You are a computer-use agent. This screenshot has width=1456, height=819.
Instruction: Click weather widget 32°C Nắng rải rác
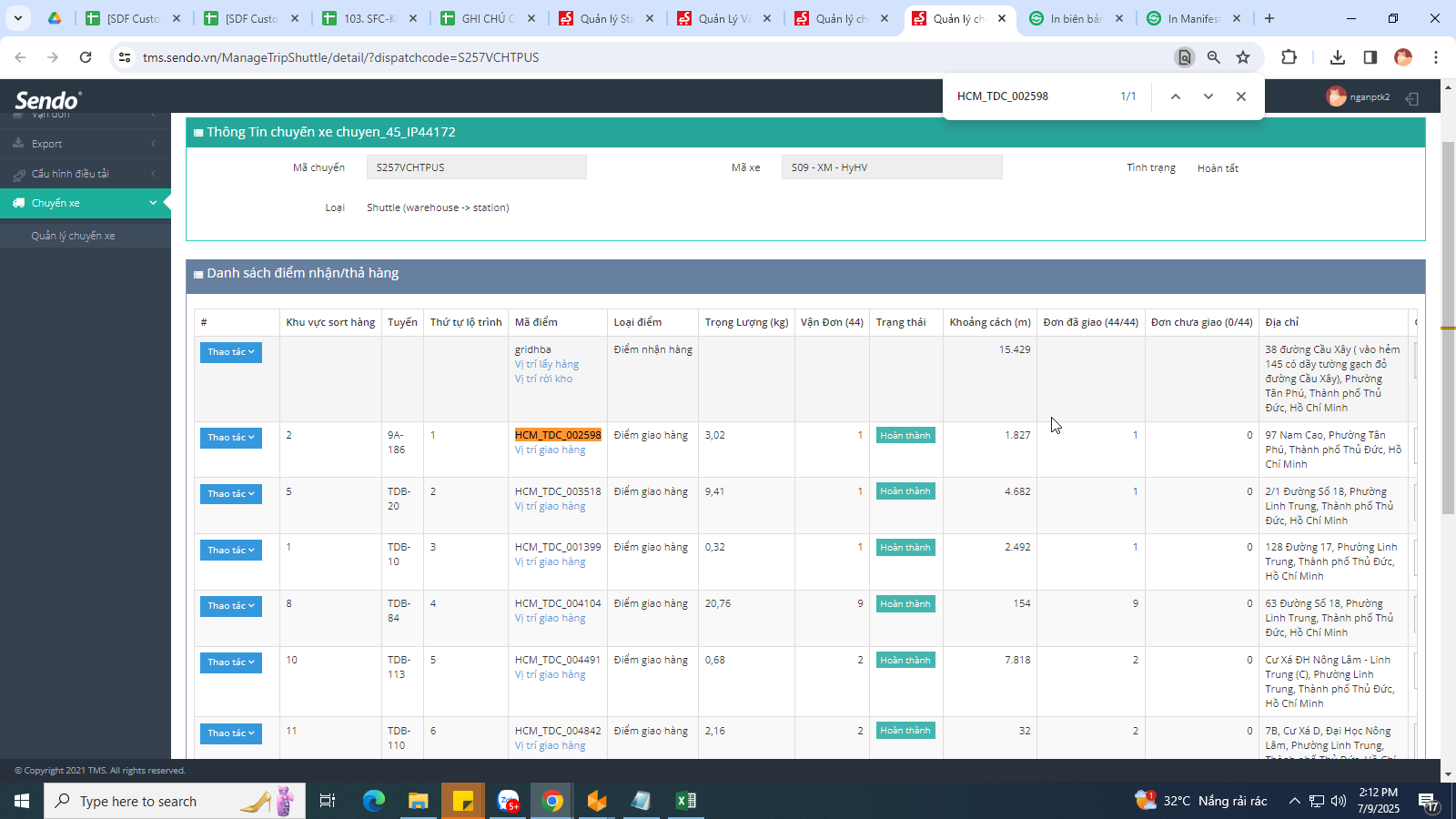[1201, 801]
